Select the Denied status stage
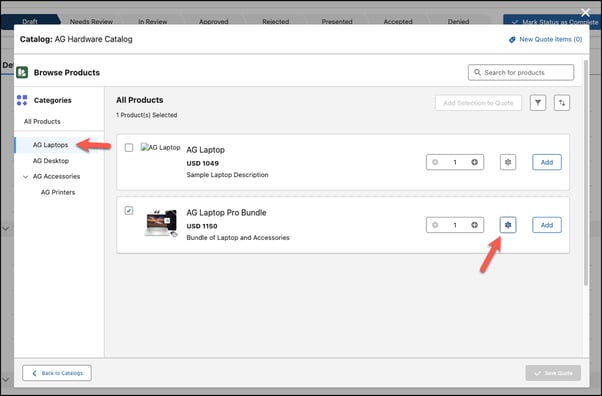The width and height of the screenshot is (602, 396). tap(458, 22)
